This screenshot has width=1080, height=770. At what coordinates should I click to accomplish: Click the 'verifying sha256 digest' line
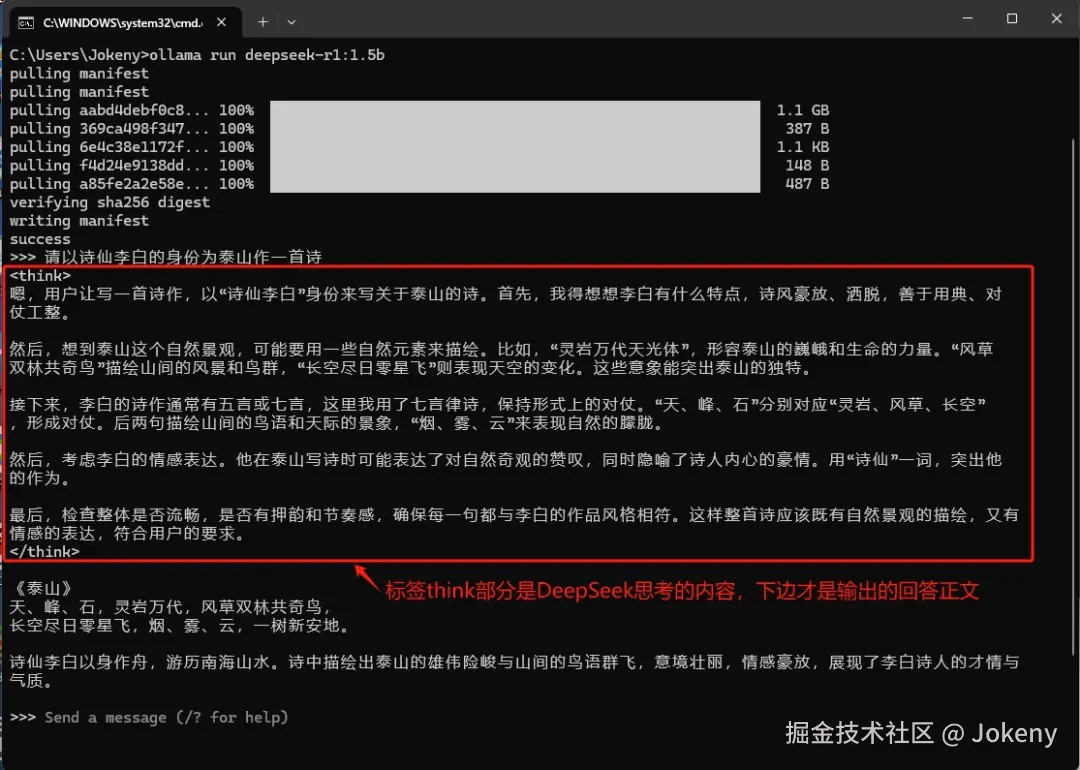110,202
